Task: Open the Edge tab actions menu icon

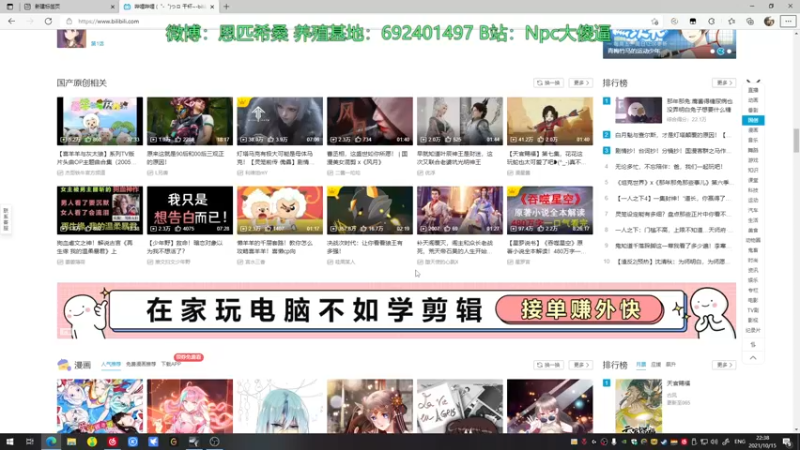Action: [x=10, y=7]
